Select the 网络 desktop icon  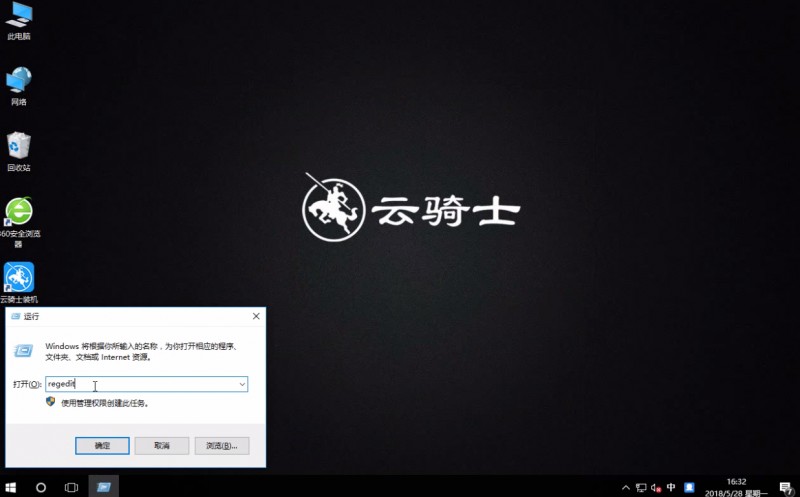(19, 86)
